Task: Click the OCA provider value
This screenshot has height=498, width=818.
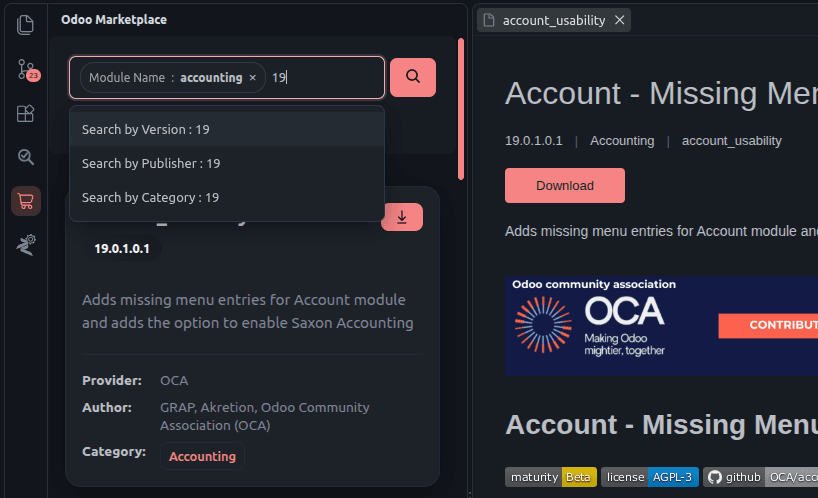Action: (x=174, y=381)
